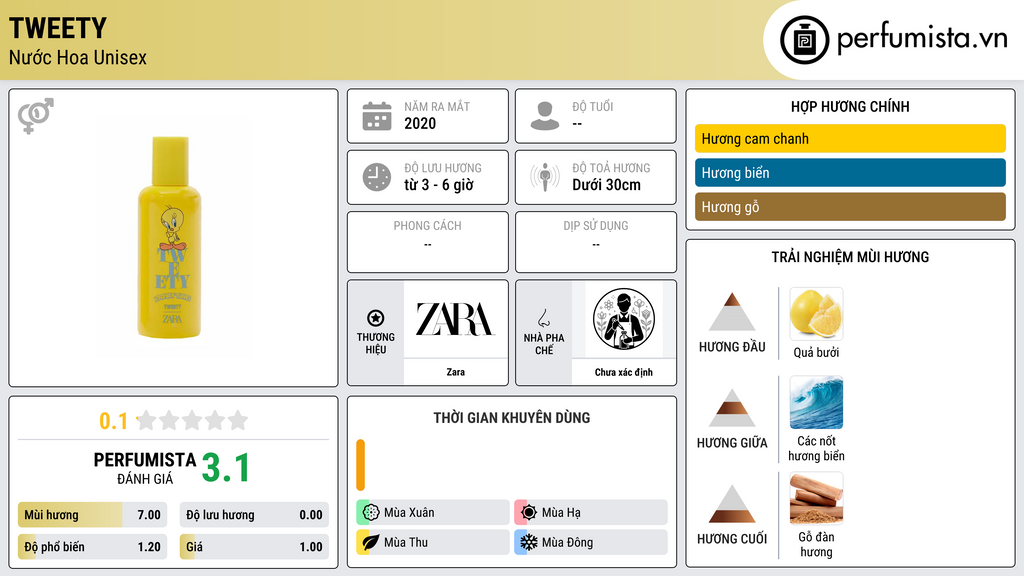Select the Hương biển blue bar
The image size is (1024, 576).
coord(850,172)
